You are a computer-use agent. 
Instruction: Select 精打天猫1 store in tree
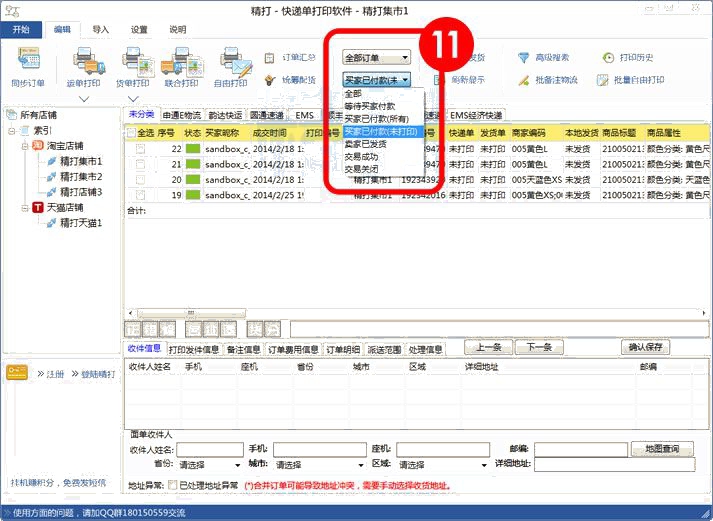tap(81, 223)
